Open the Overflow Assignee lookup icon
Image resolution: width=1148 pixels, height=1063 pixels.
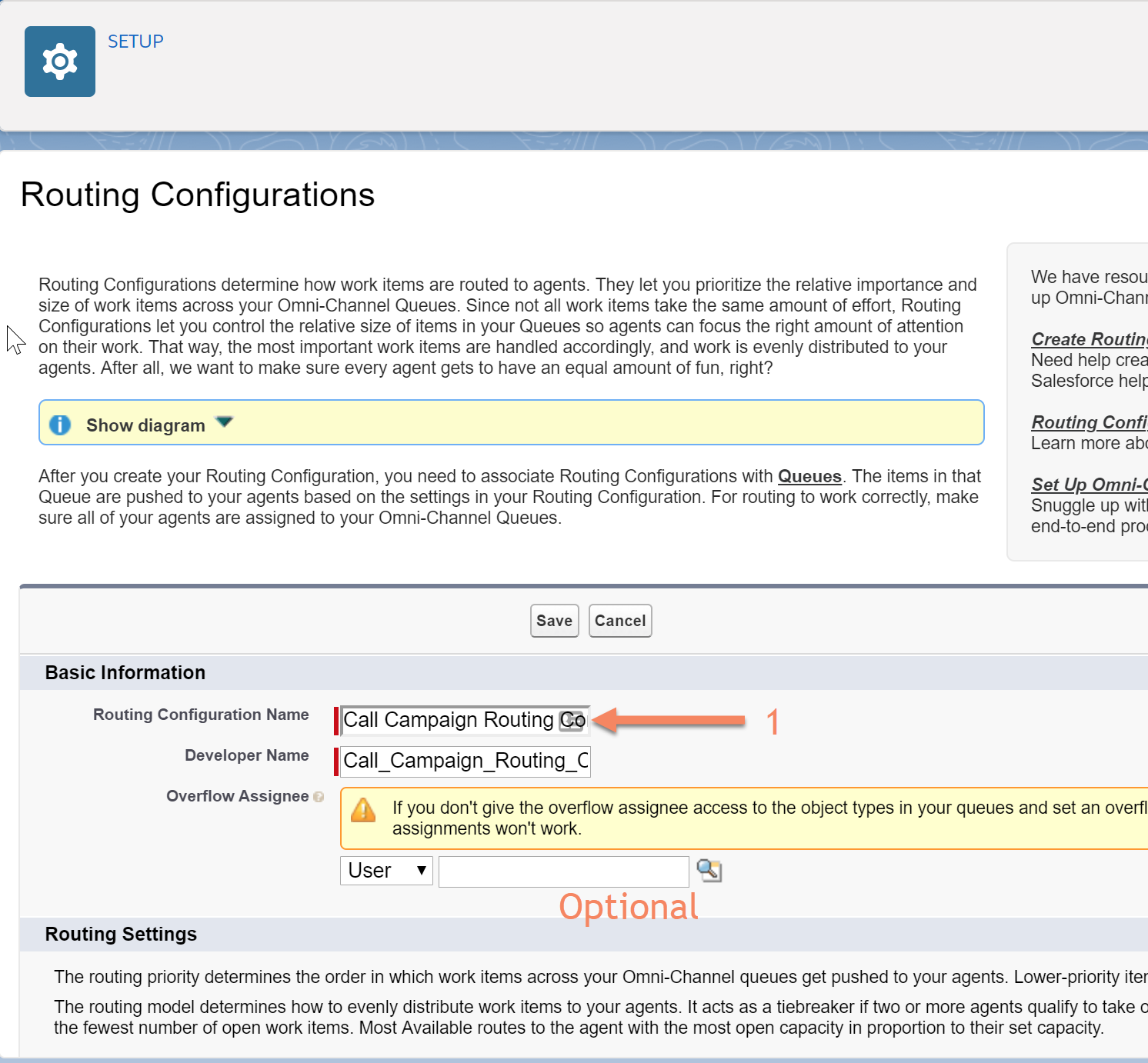click(x=709, y=870)
